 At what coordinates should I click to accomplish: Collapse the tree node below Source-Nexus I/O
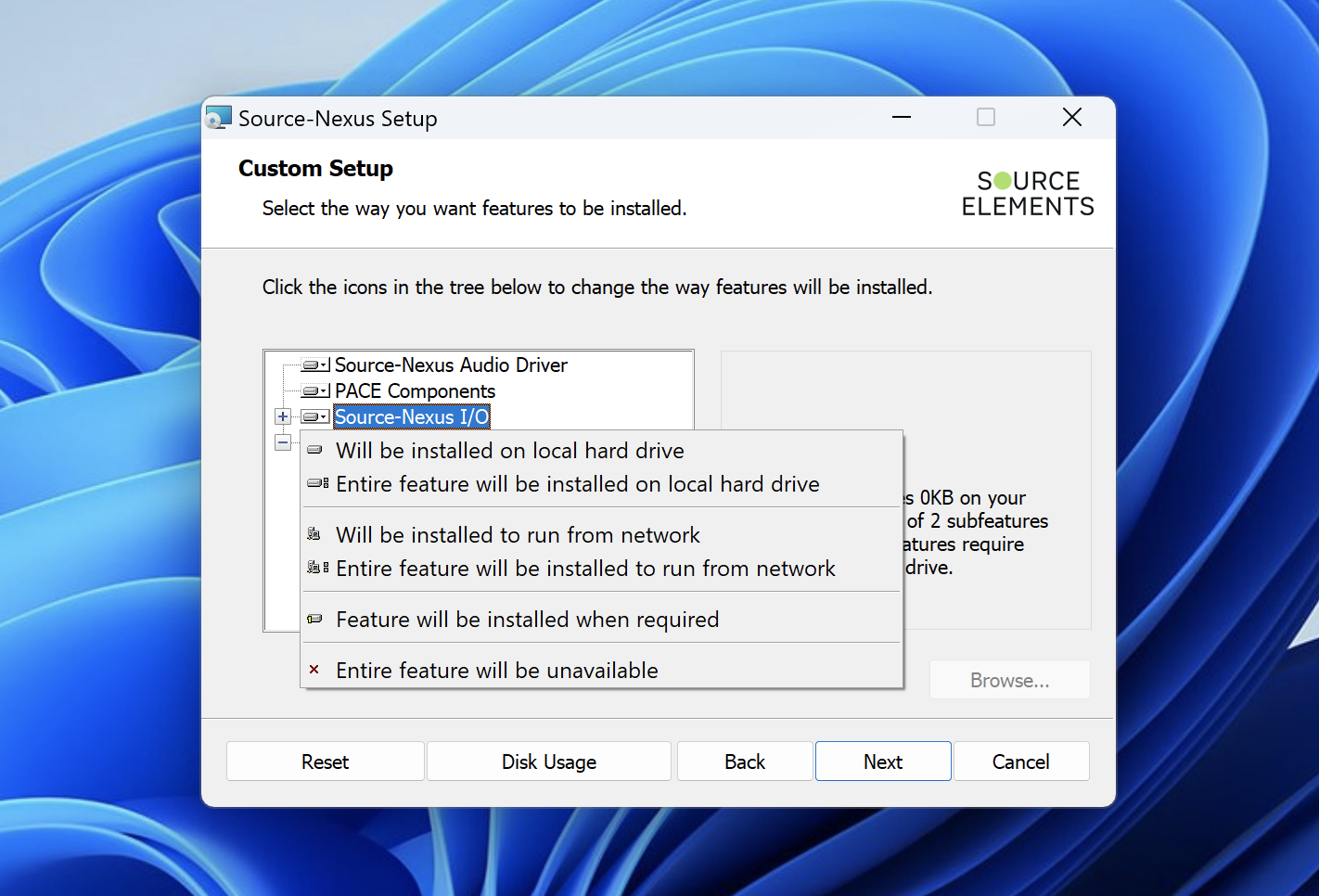coord(283,442)
